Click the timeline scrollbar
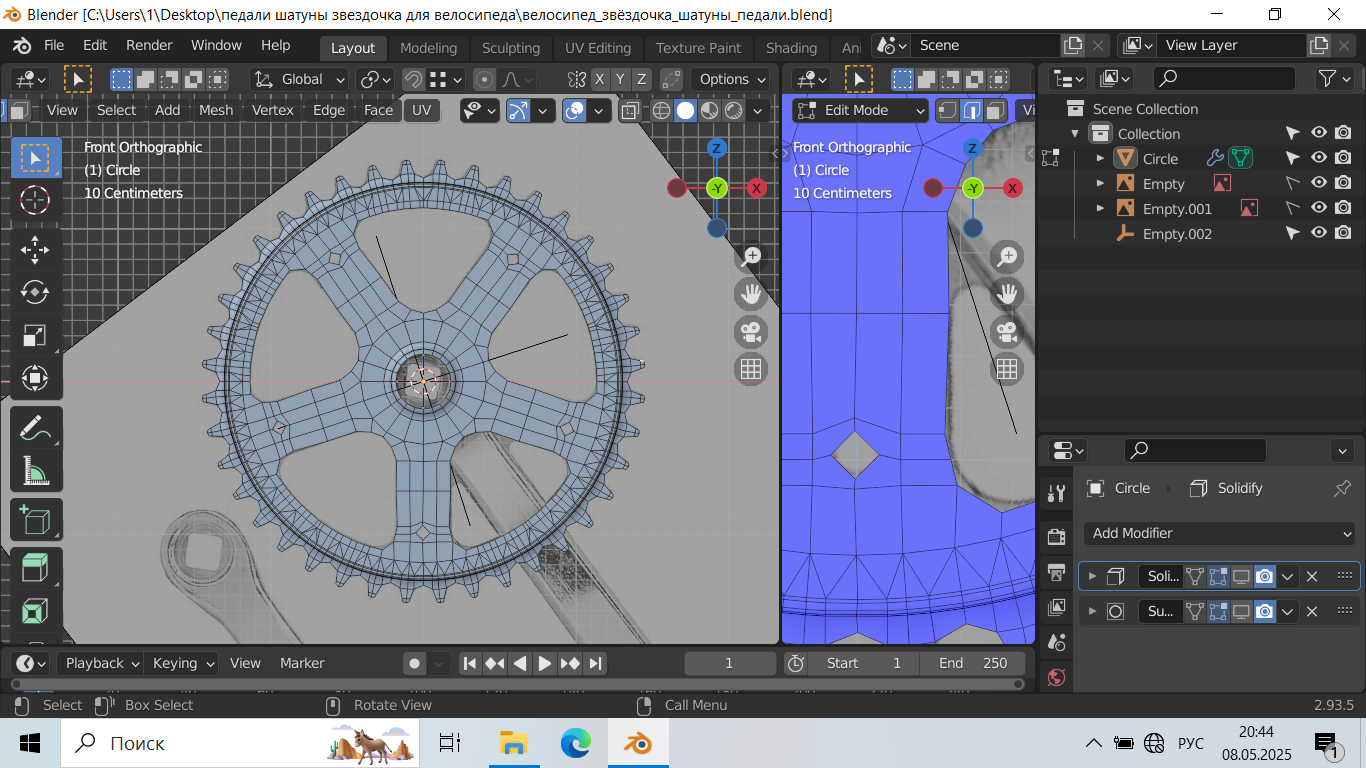Image resolution: width=1366 pixels, height=768 pixels. [516, 685]
